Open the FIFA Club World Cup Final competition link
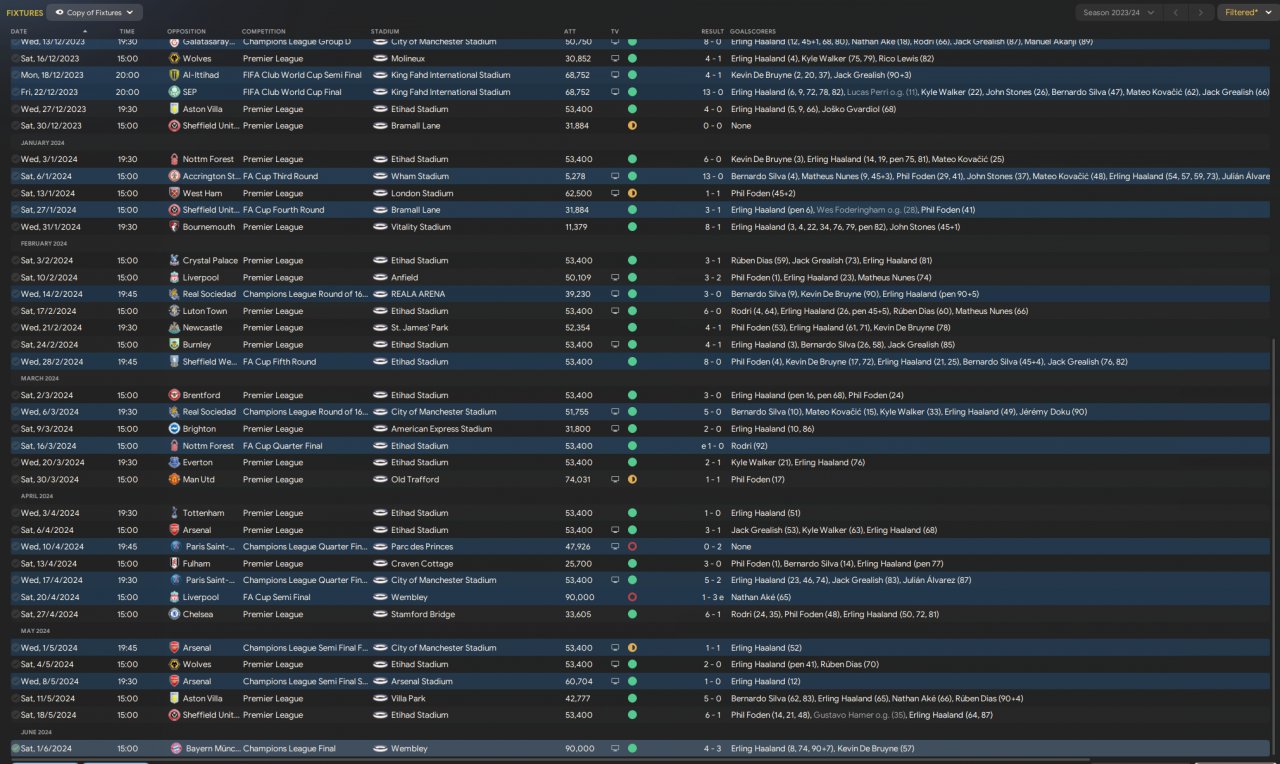Screen dimensions: 1280x764 [x=292, y=92]
